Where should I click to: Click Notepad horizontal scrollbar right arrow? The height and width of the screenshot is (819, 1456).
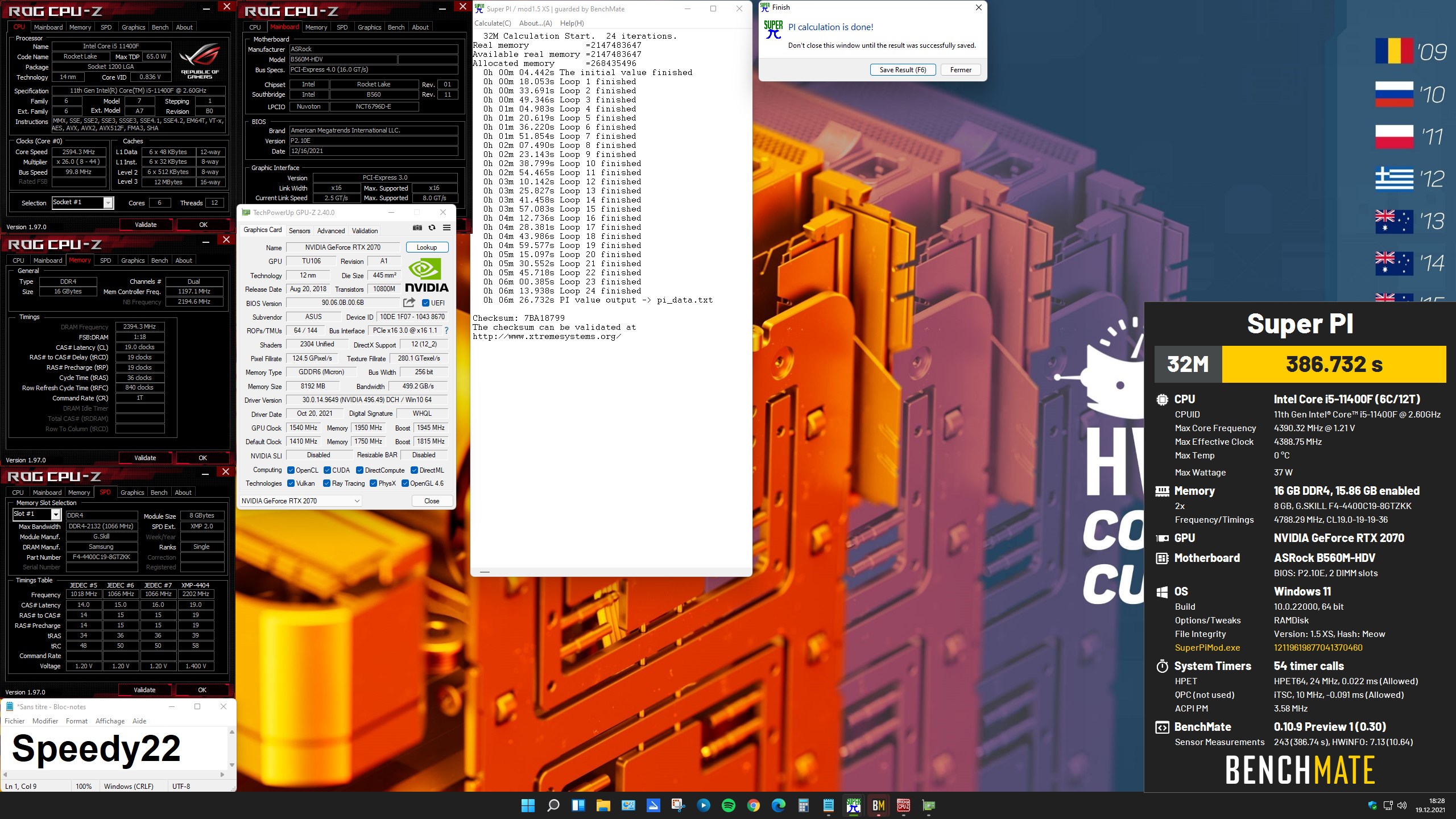coord(222,775)
